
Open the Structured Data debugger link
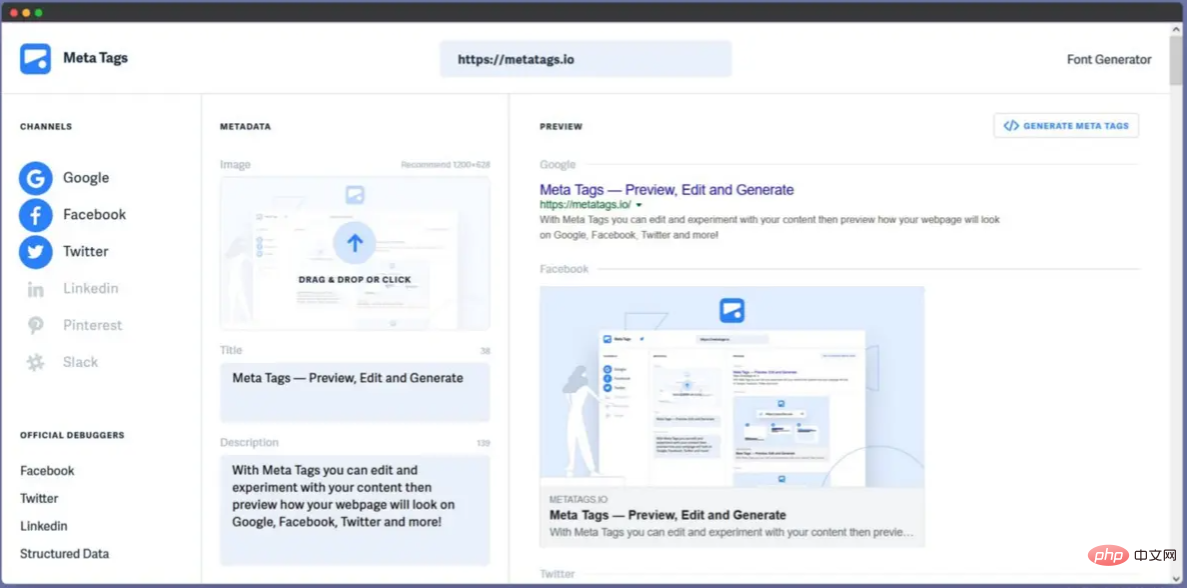click(x=64, y=553)
